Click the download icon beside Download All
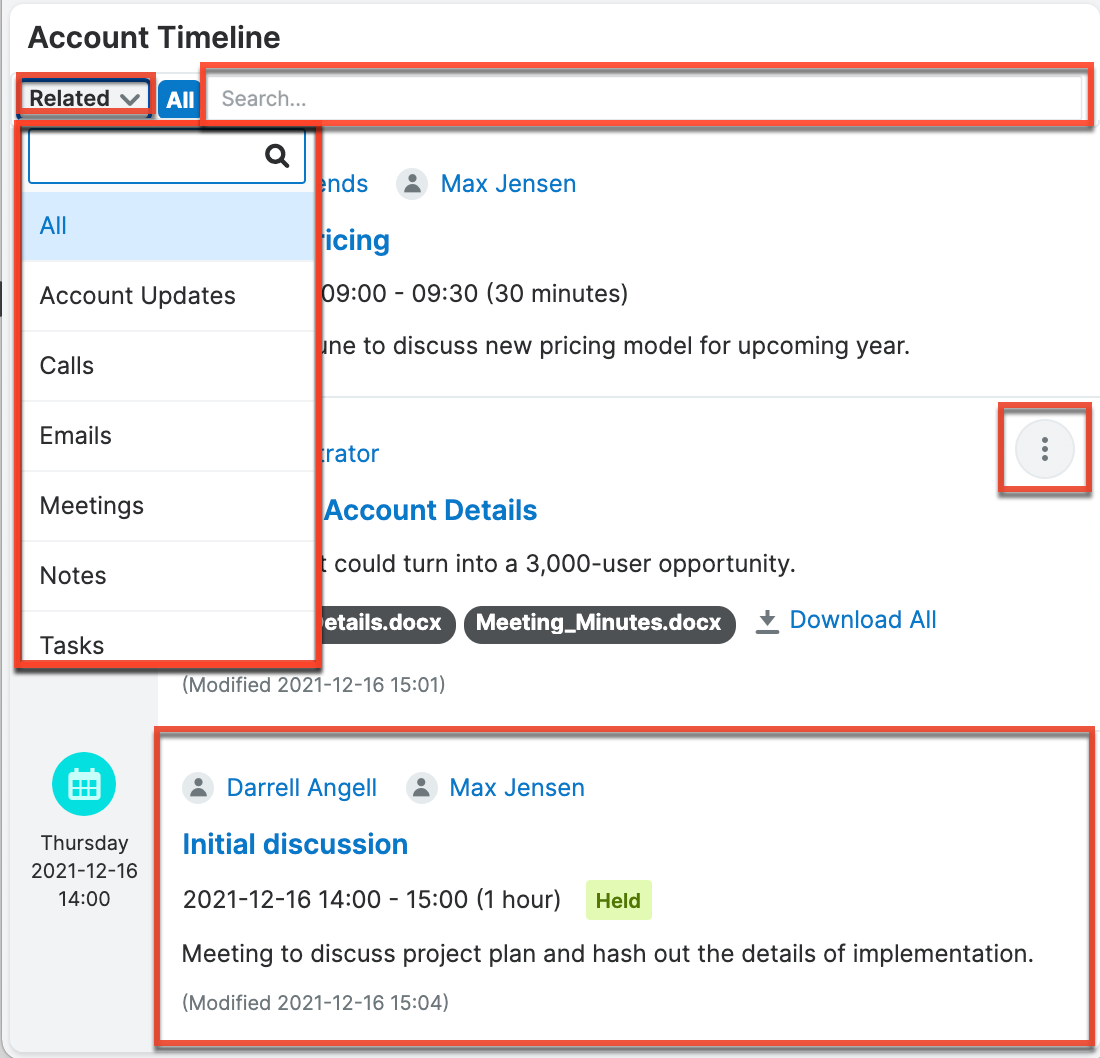The width and height of the screenshot is (1100, 1058). pyautogui.click(x=767, y=620)
